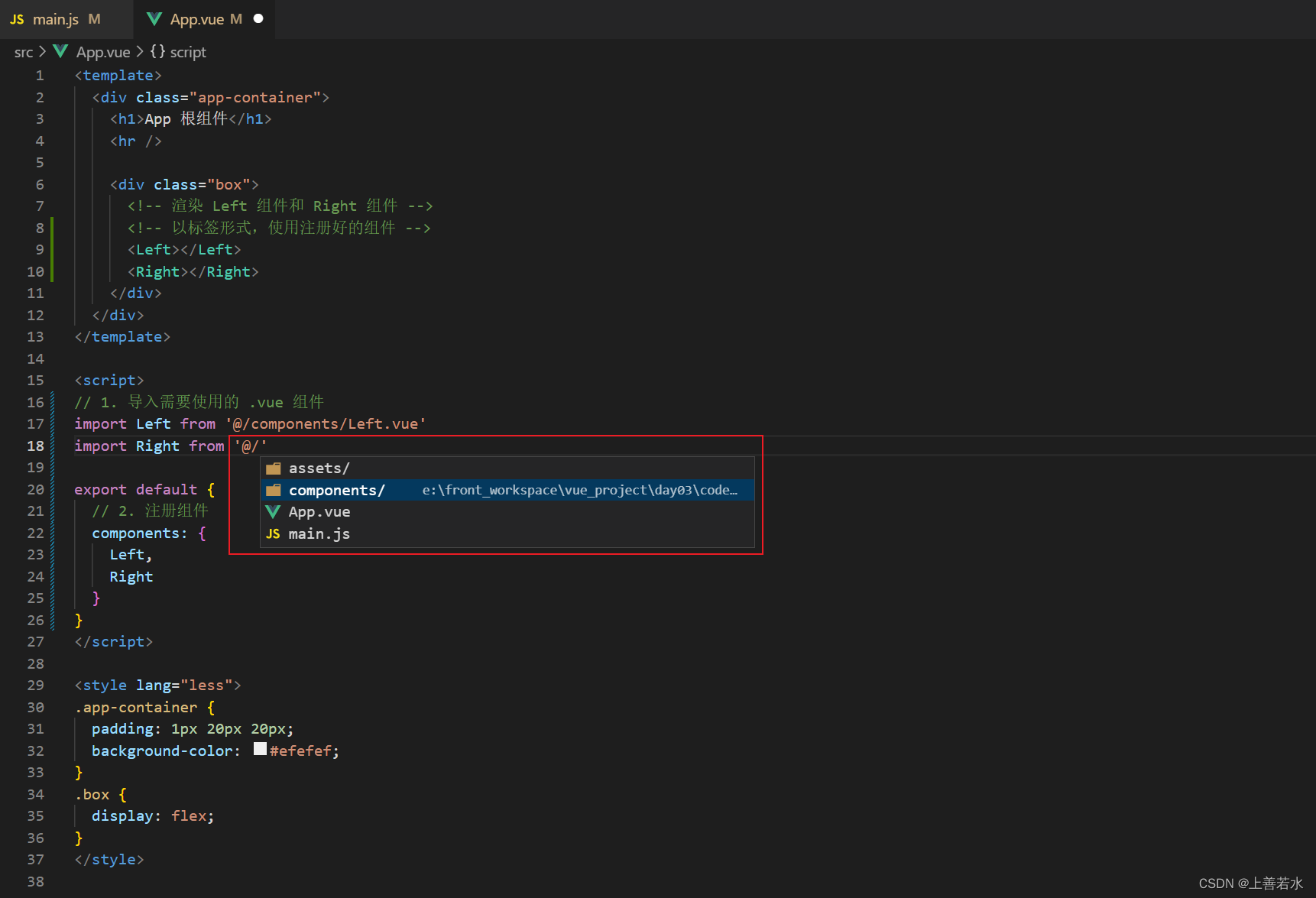Select main.js suggestion in autocomplete
The height and width of the screenshot is (898, 1316).
pos(507,533)
